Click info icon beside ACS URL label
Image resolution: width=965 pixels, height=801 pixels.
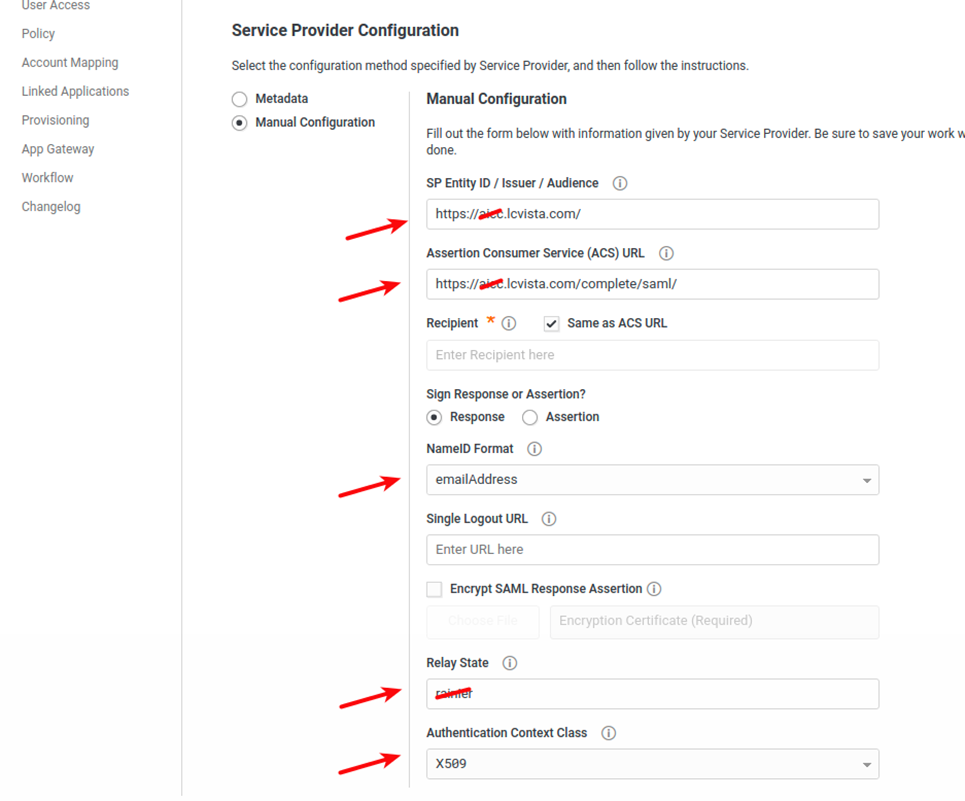667,254
